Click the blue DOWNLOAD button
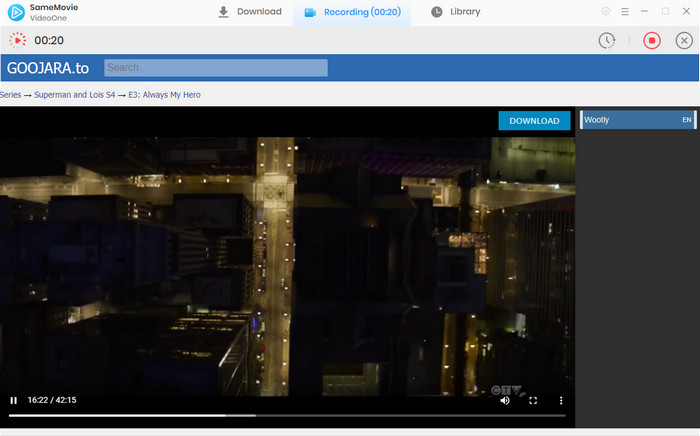Viewport: 700px width, 436px height. (x=534, y=120)
